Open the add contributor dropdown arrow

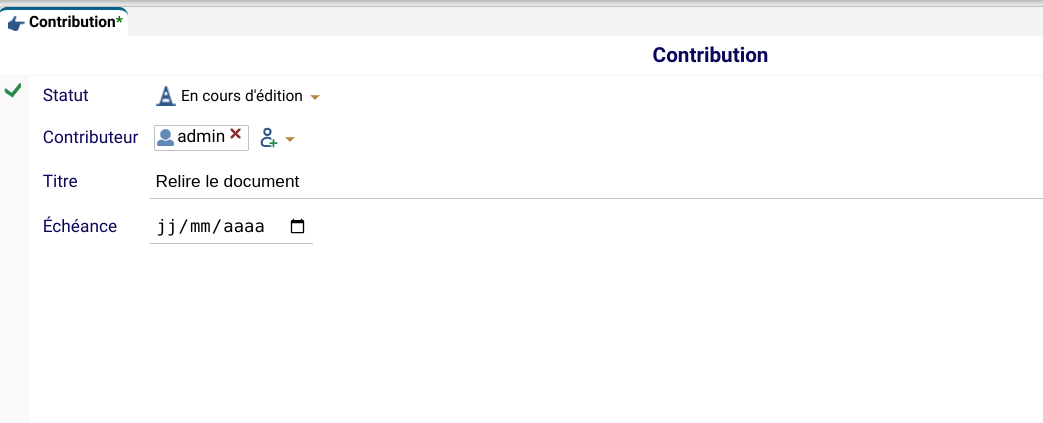pos(290,139)
